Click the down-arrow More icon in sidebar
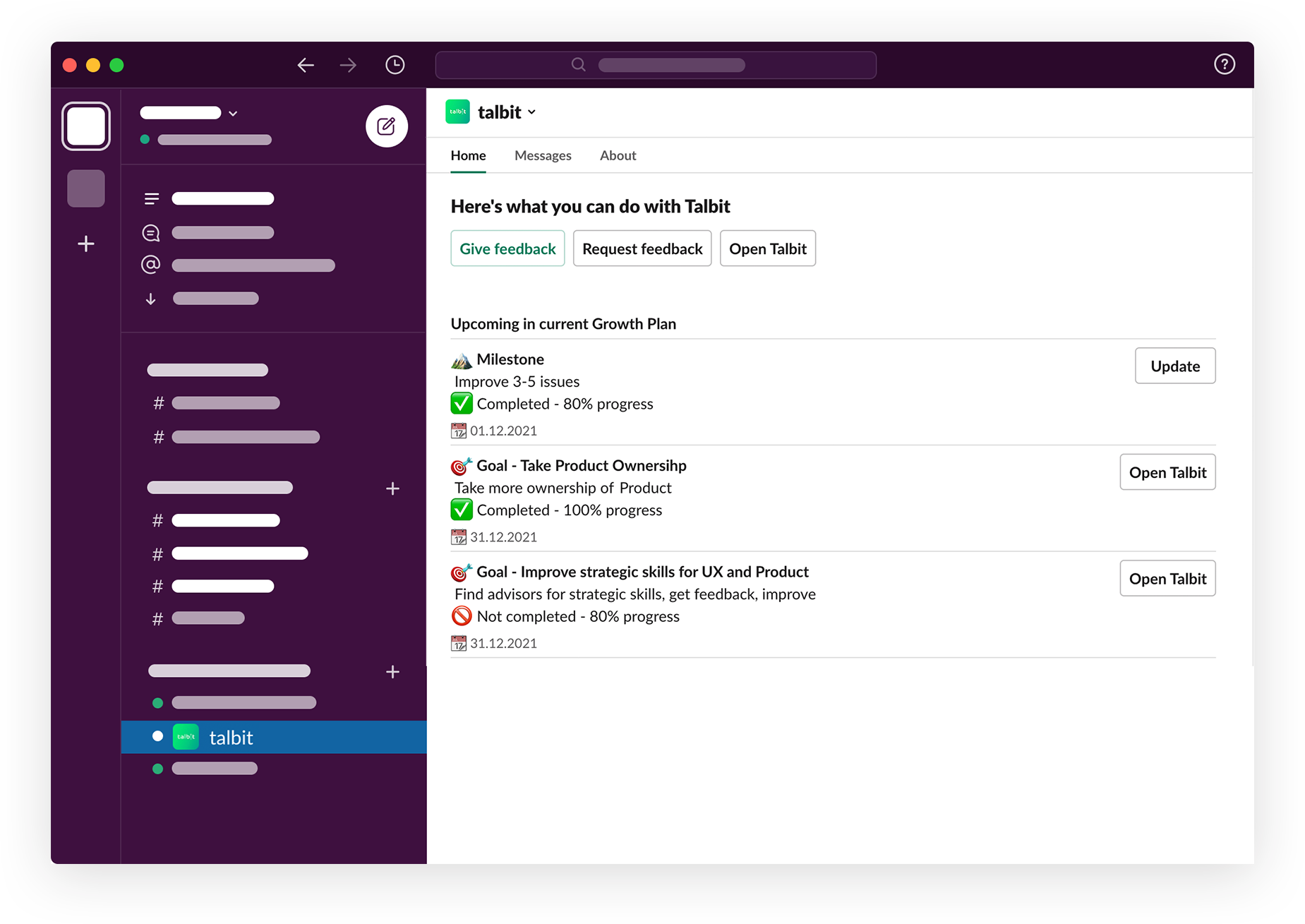 click(x=151, y=299)
